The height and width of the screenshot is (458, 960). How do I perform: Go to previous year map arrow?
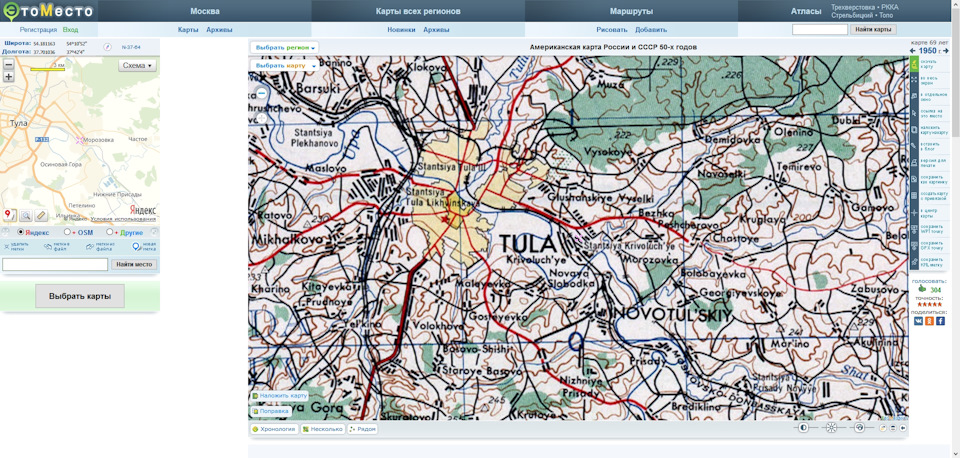pos(913,51)
